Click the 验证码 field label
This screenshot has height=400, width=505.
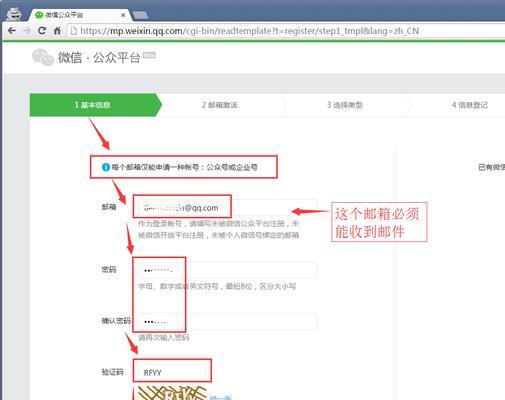coord(112,372)
